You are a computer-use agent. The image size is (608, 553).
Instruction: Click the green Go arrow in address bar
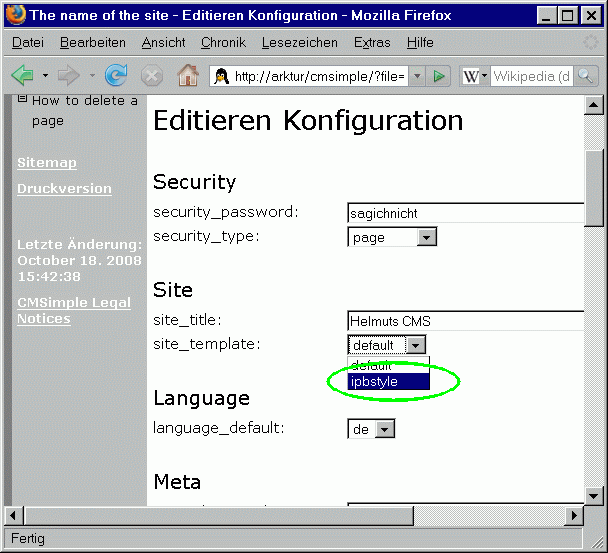point(439,76)
